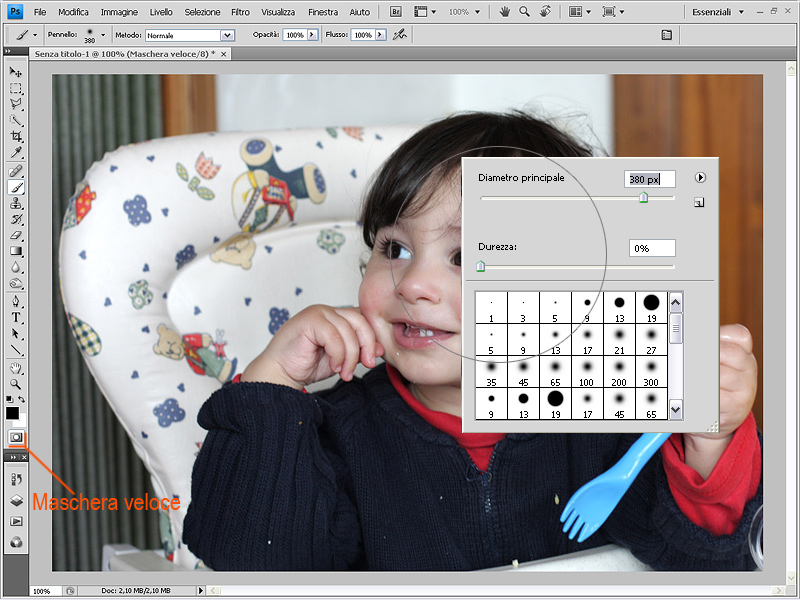Select the Crop tool
The height and width of the screenshot is (600, 800).
point(16,136)
